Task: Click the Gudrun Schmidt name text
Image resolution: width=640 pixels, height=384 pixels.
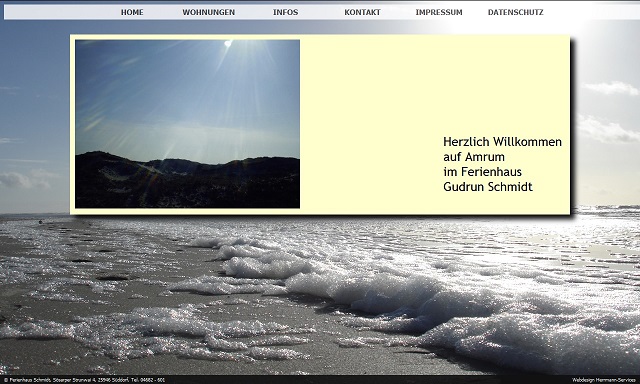Action: (x=488, y=187)
